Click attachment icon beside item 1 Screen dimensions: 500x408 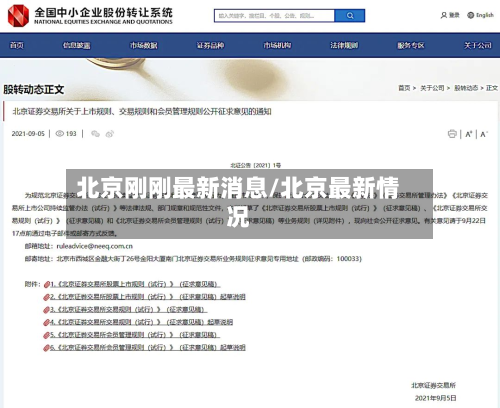tap(47, 285)
